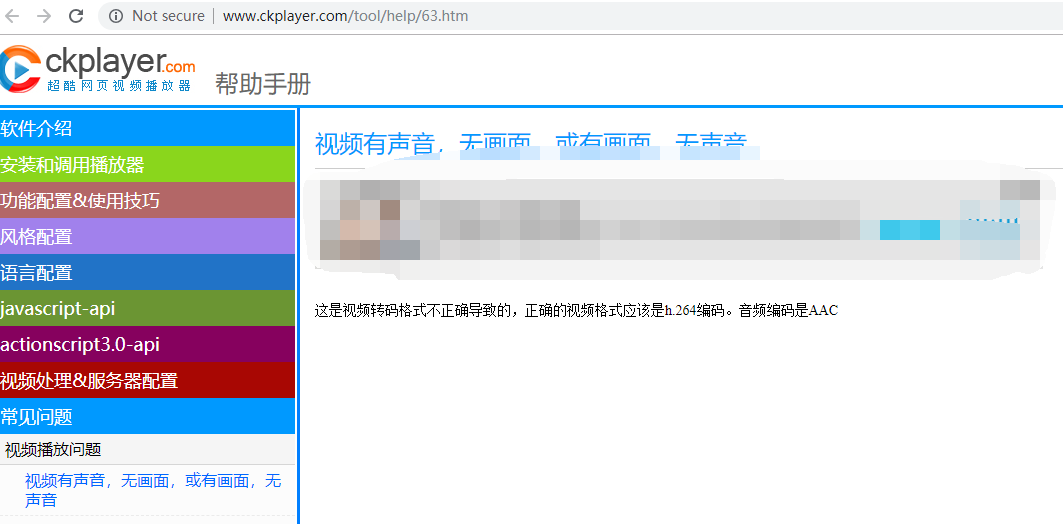This screenshot has width=1063, height=524.
Task: Open the ckplayer.com logo
Action: tap(98, 68)
